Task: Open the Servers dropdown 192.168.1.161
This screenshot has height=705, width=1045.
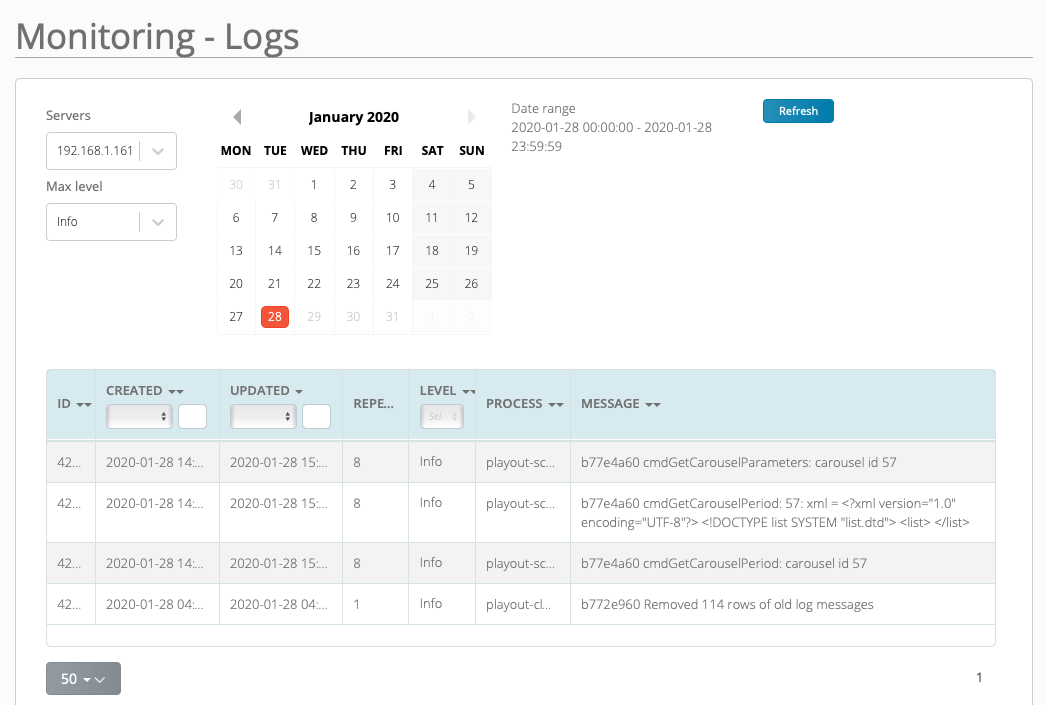Action: [111, 151]
